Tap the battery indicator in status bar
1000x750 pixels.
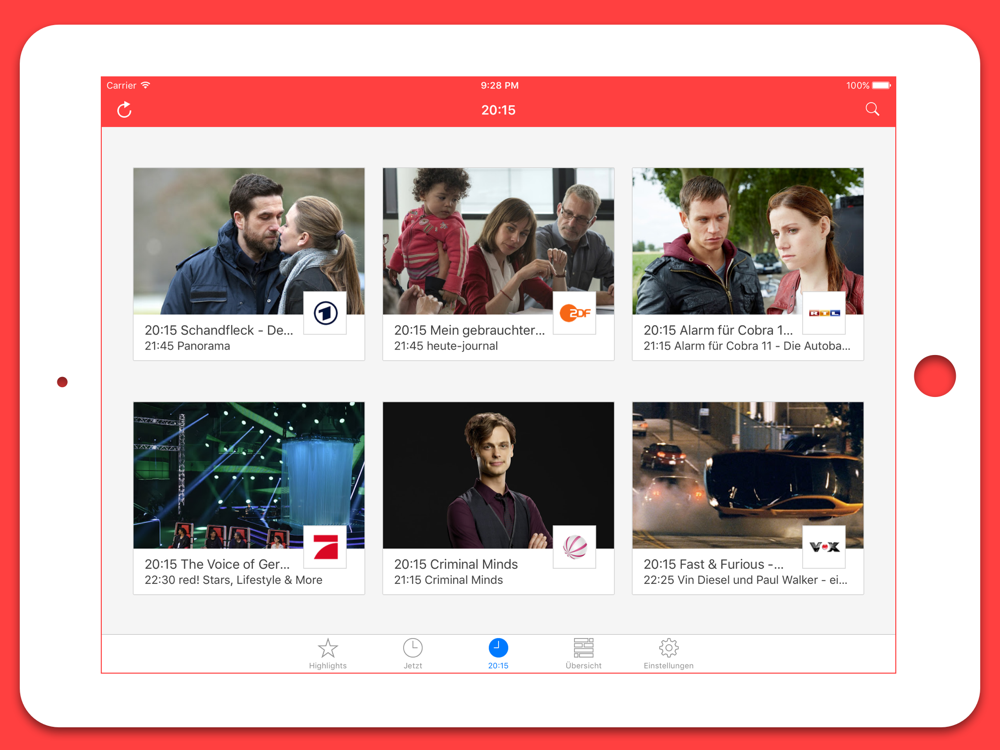coord(881,85)
